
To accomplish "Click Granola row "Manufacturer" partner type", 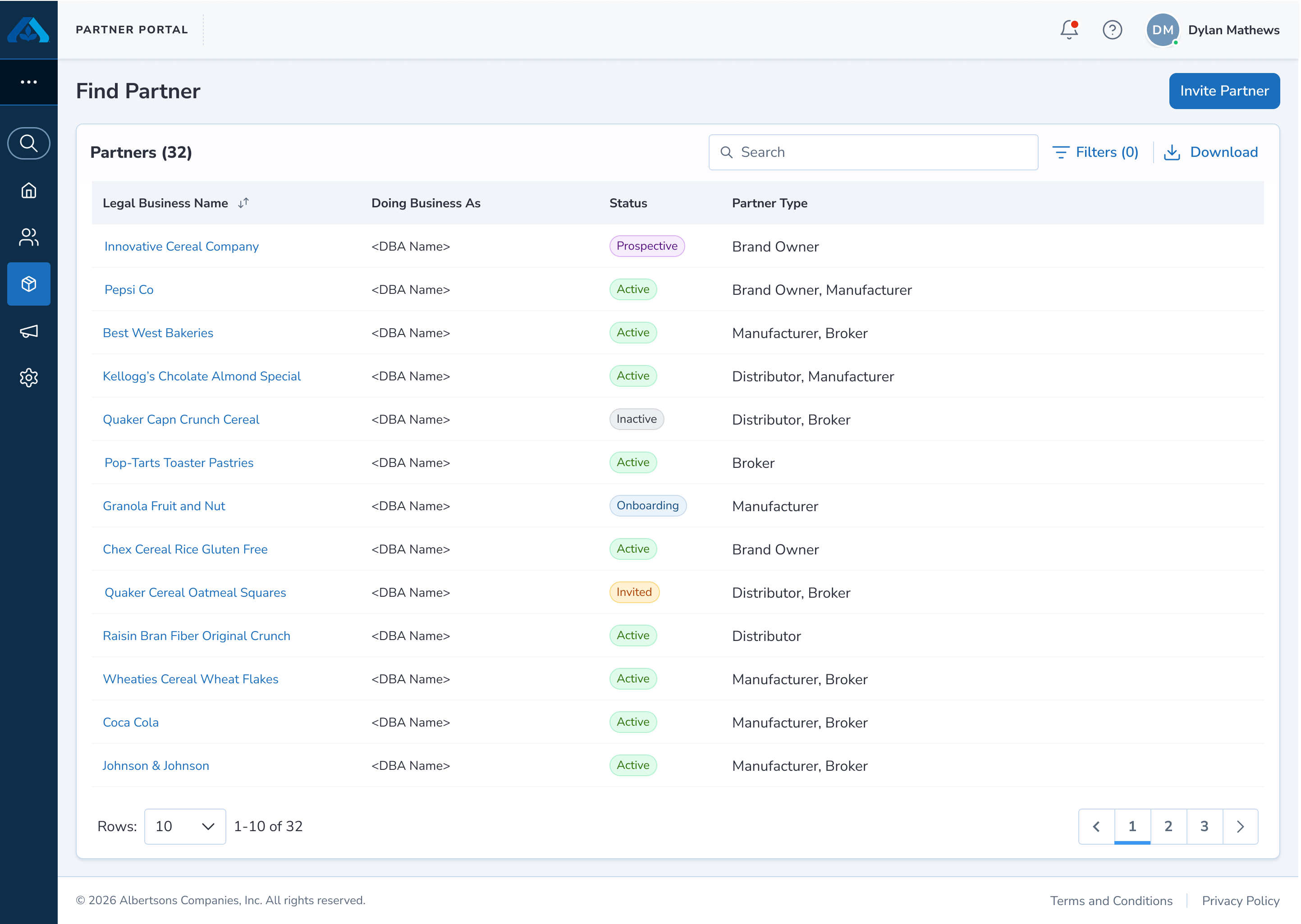I will coord(775,506).
